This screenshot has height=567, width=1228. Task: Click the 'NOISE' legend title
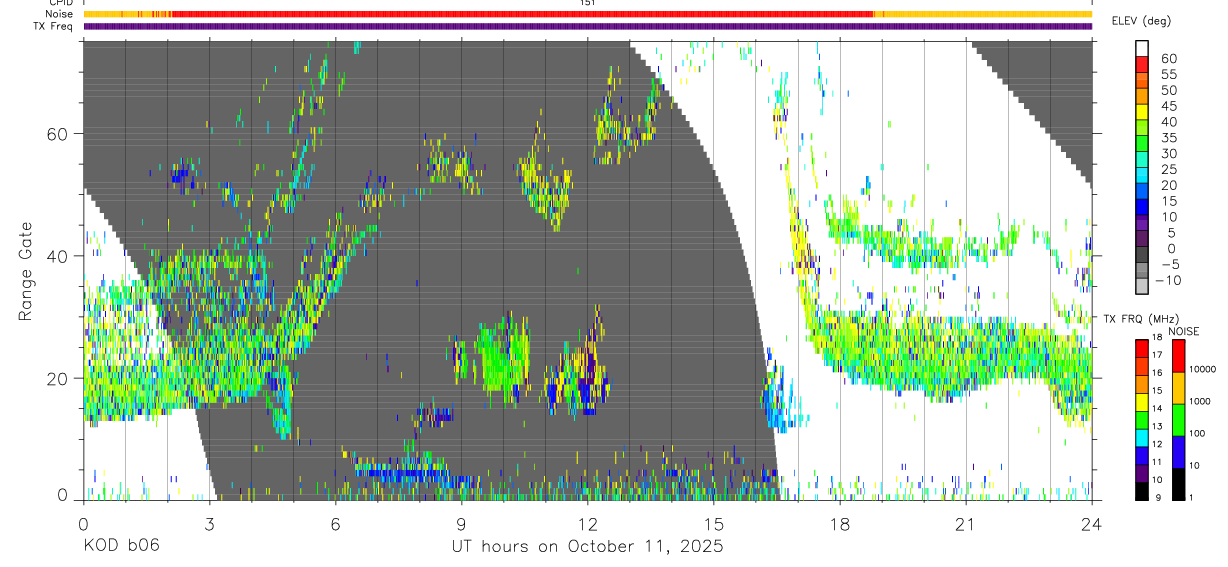[1183, 331]
